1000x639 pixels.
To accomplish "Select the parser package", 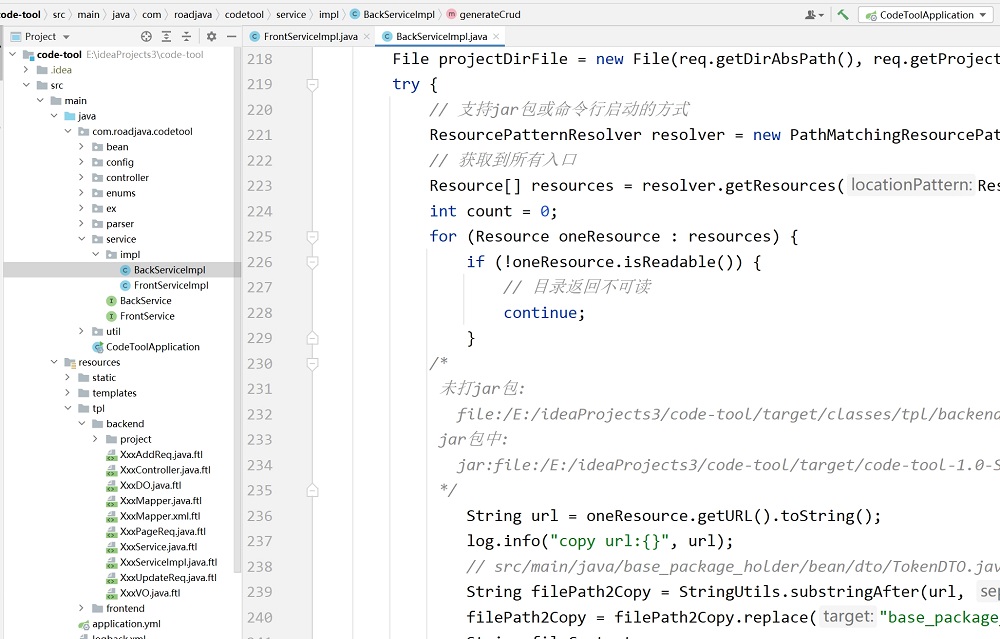I will click(120, 223).
